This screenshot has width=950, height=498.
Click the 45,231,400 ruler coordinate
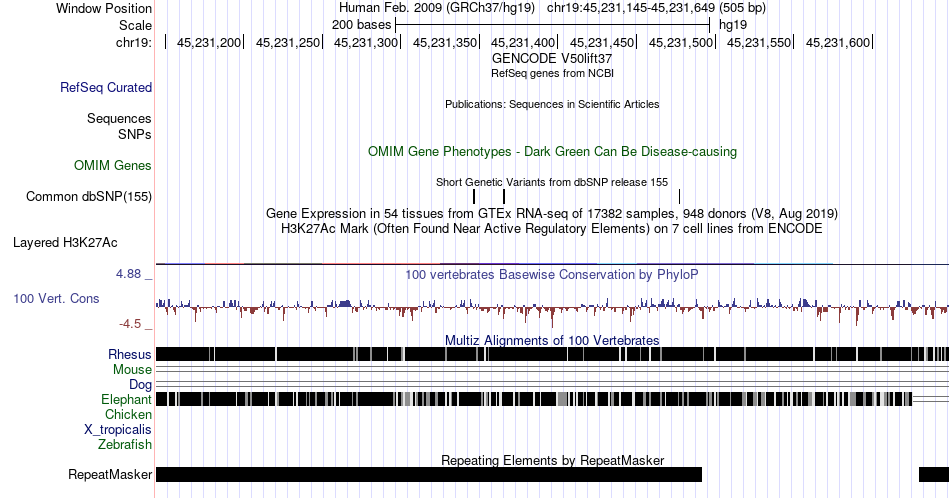click(x=523, y=42)
